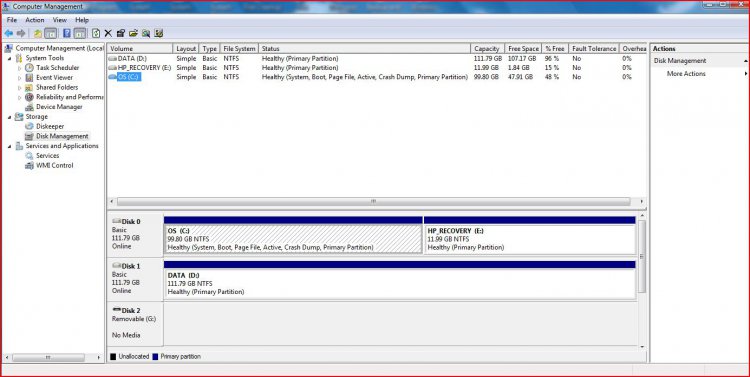Select the Disk 0 label box
Image resolution: width=750 pixels, height=377 pixels.
tap(135, 235)
